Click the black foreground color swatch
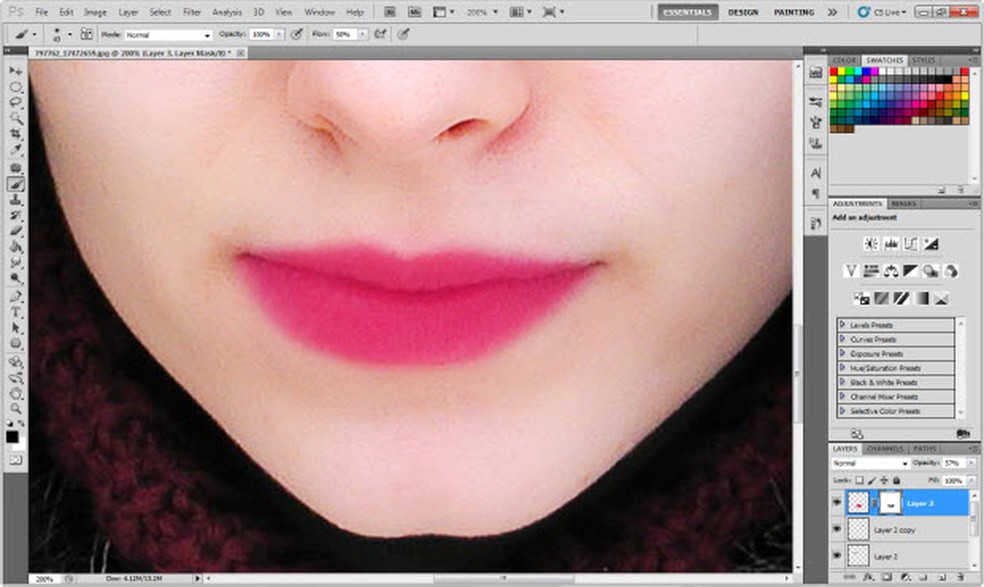 pyautogui.click(x=13, y=436)
